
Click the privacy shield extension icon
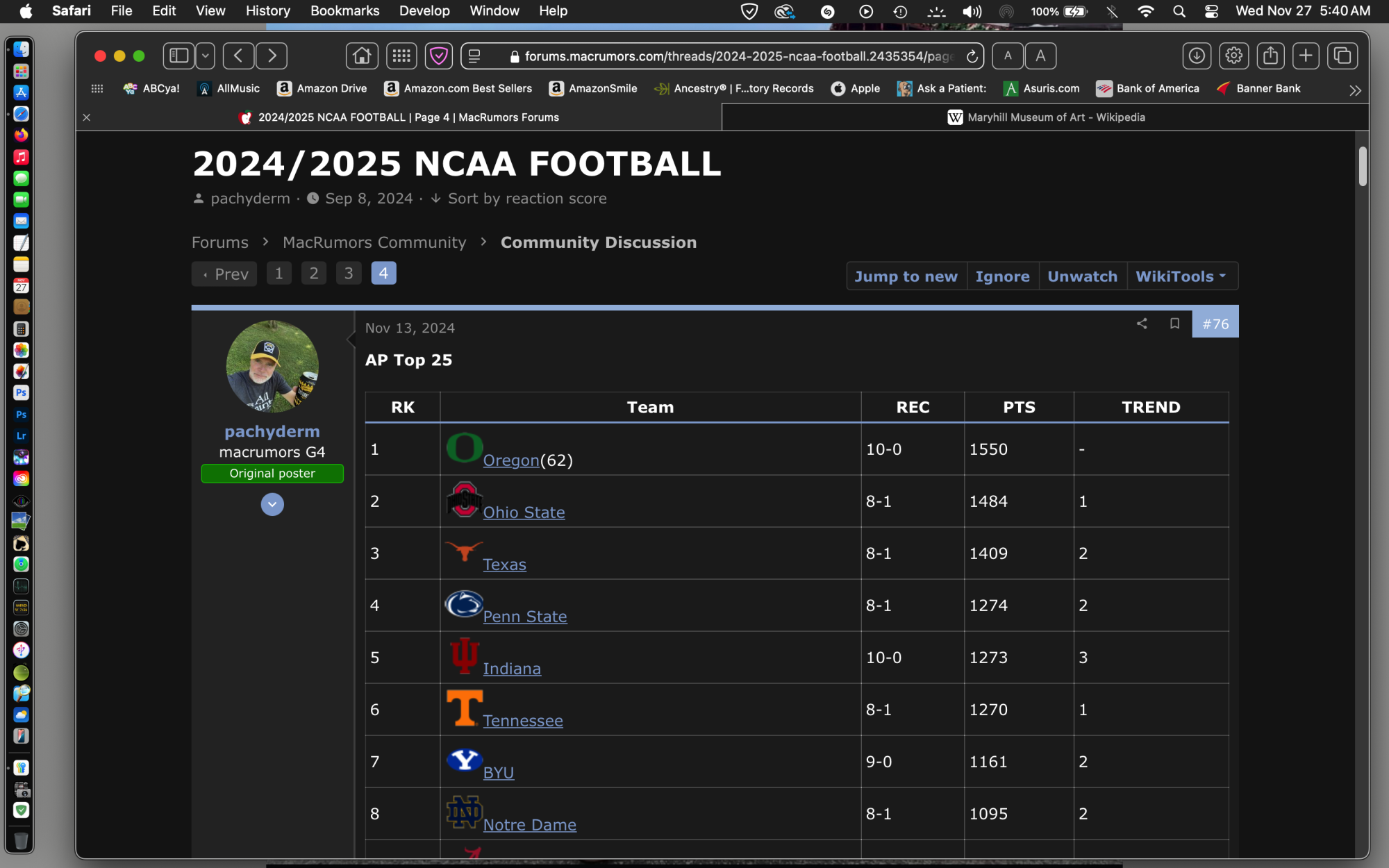439,56
